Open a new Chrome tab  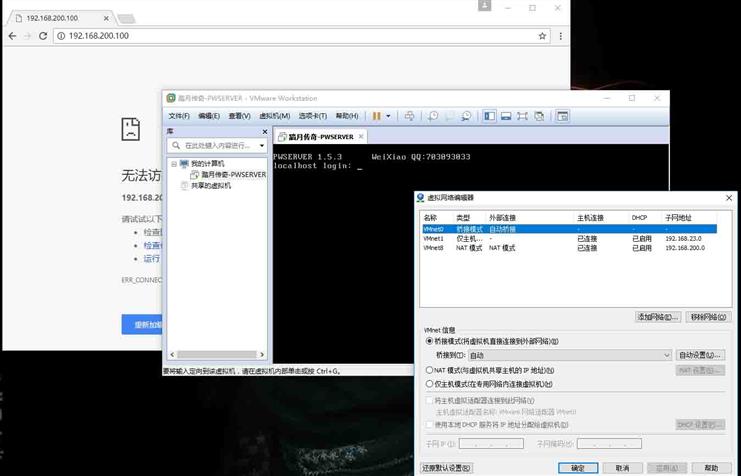(126, 19)
